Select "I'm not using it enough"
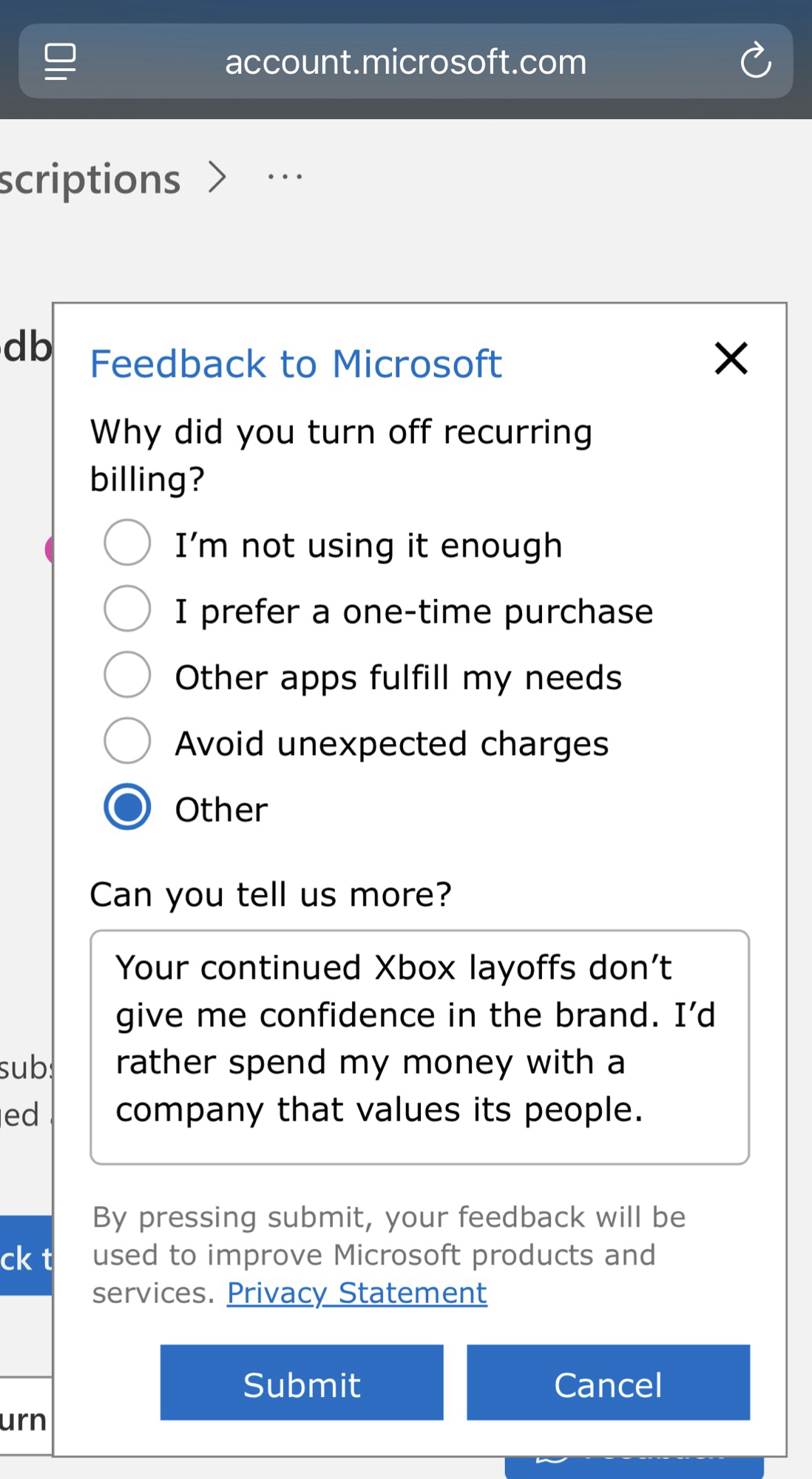This screenshot has width=812, height=1479. click(x=127, y=543)
